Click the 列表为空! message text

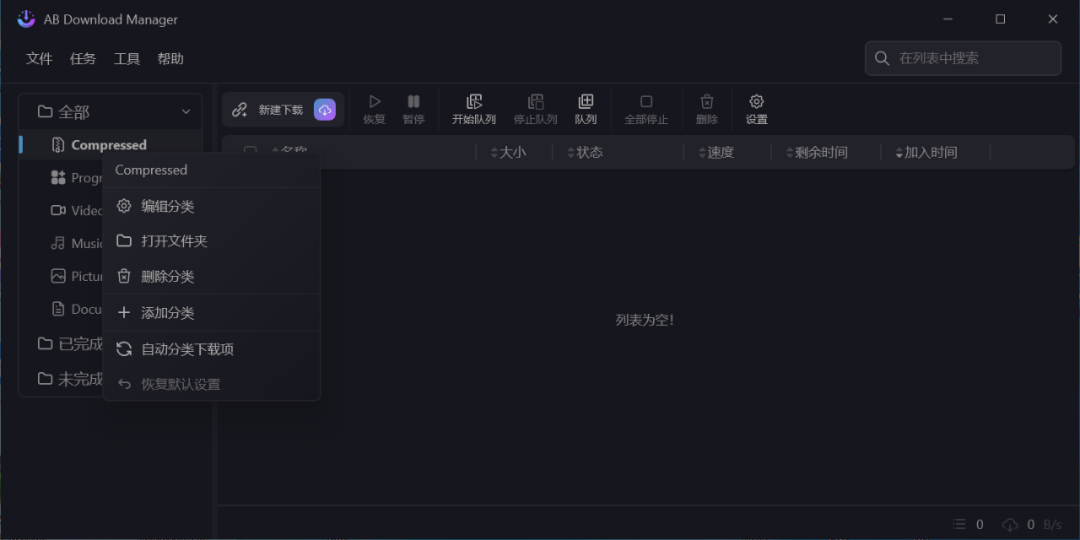tap(645, 320)
